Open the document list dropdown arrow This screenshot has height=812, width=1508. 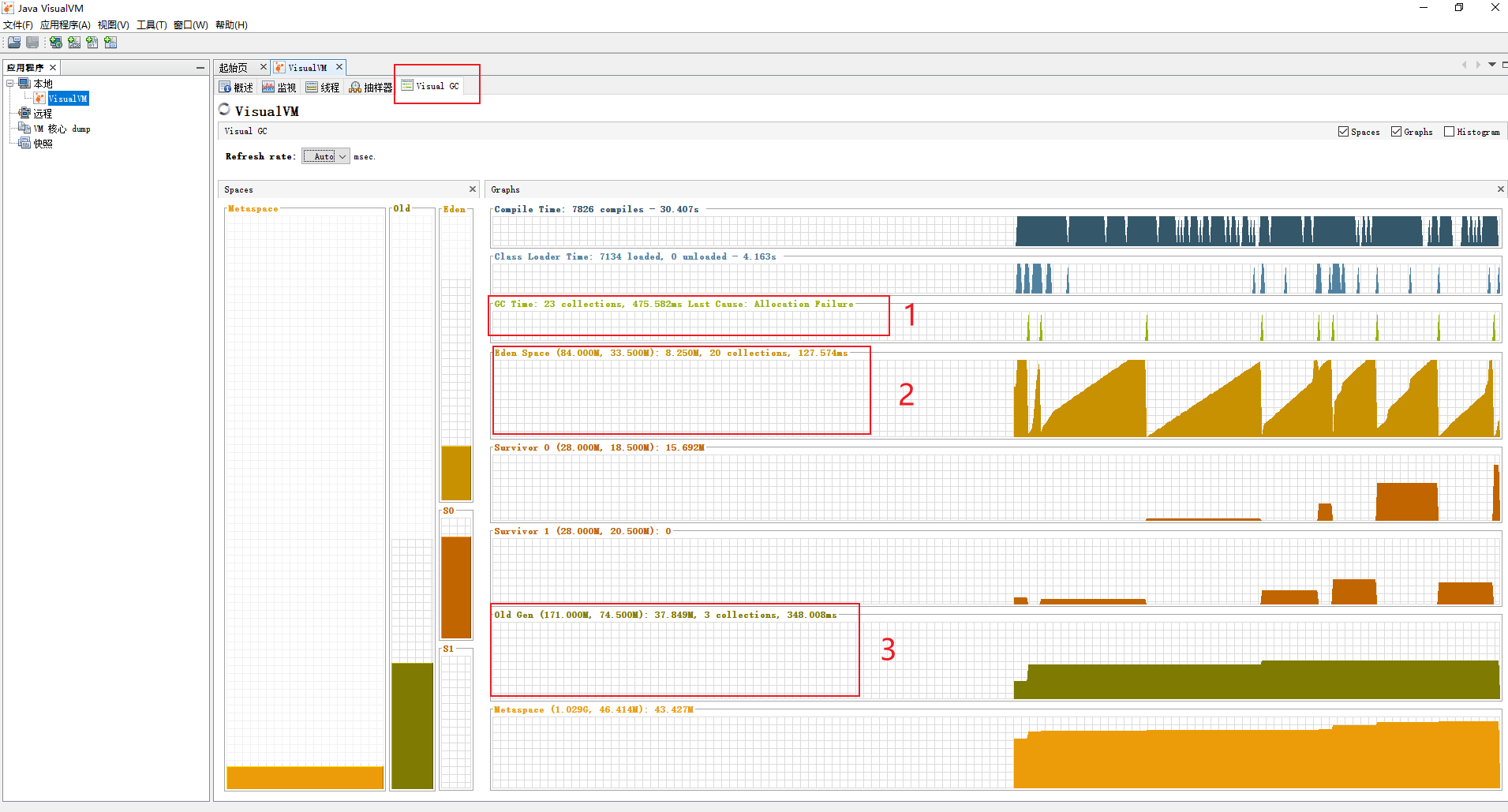[x=1492, y=65]
